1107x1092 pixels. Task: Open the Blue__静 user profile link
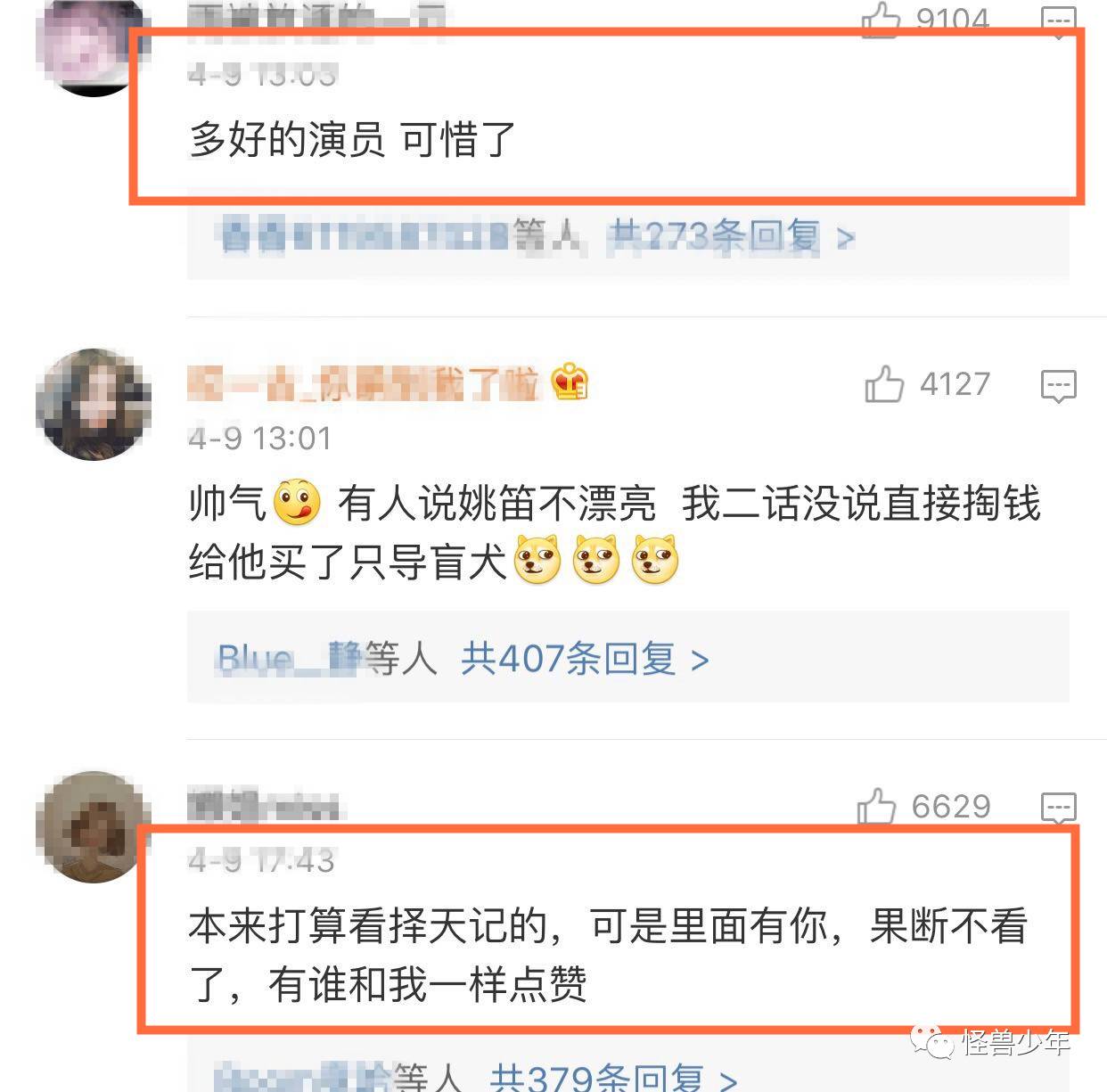click(290, 660)
